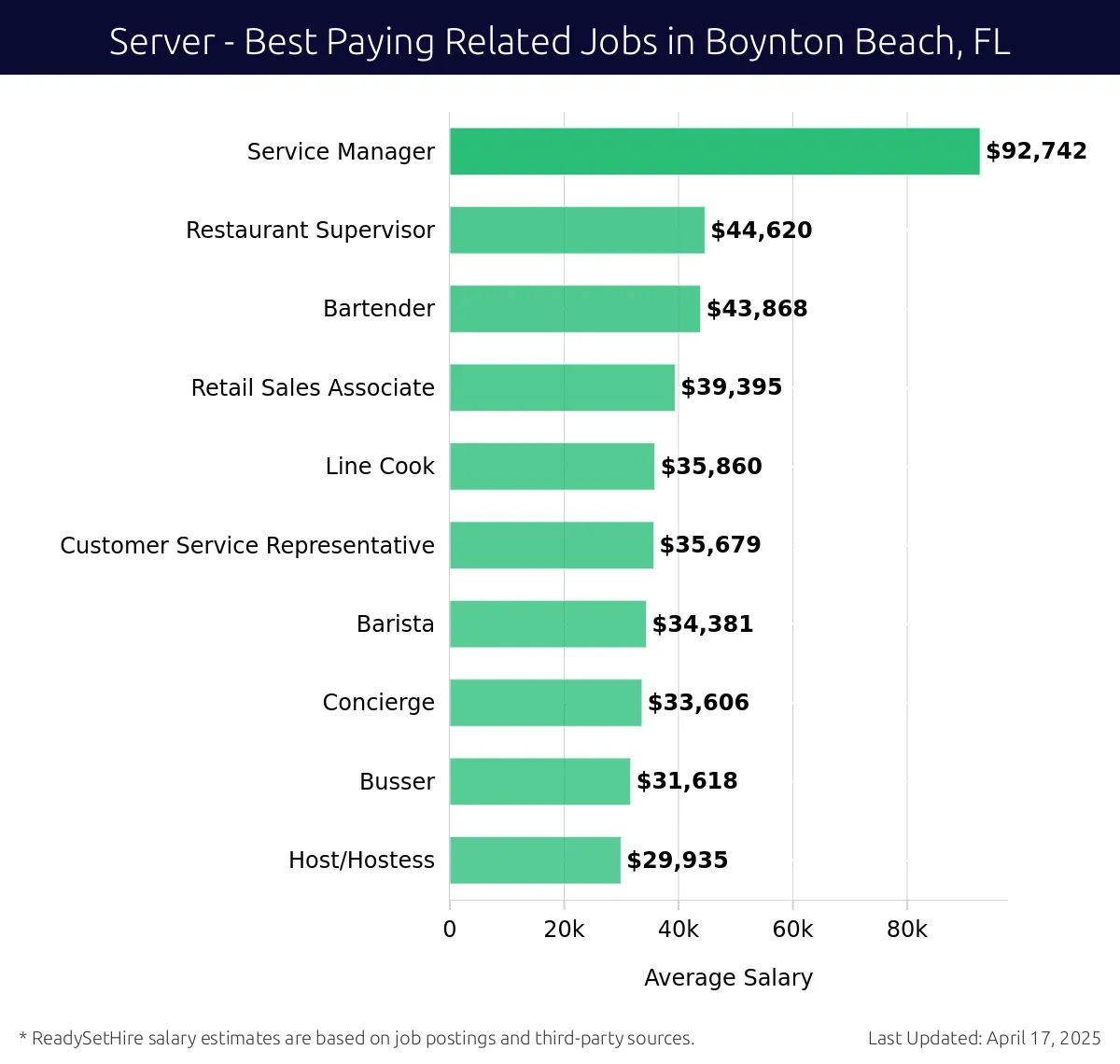This screenshot has height=1064, width=1120.
Task: Click the $44,620 salary value
Action: 762,231
